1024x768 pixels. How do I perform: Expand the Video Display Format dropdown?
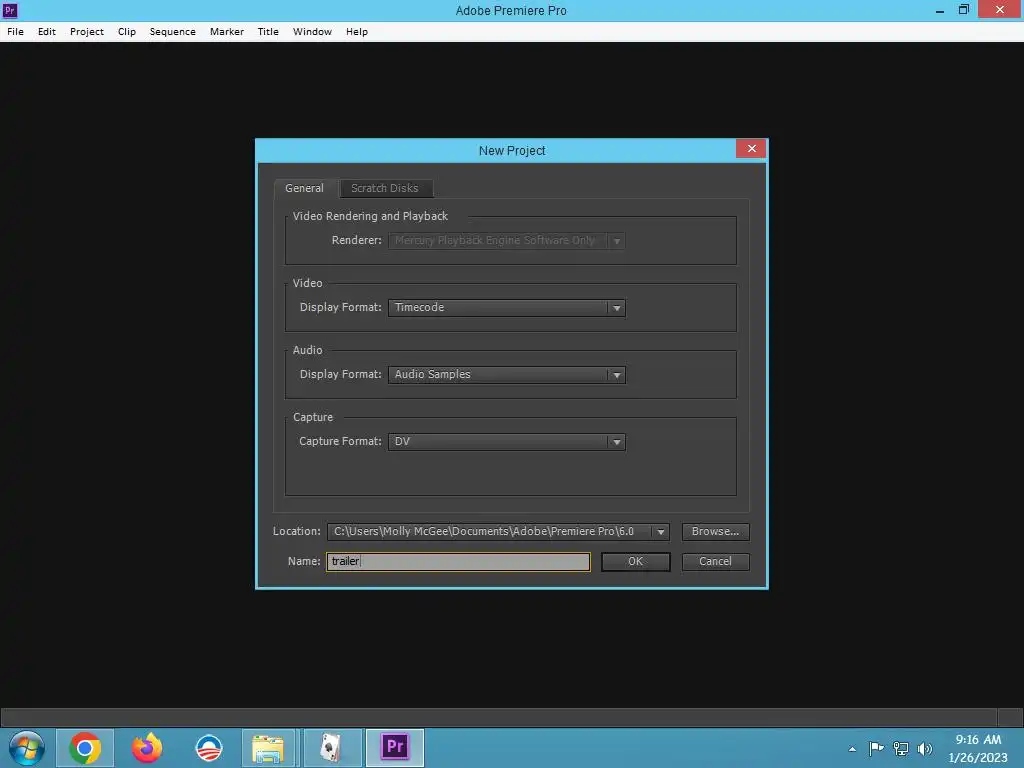point(507,308)
